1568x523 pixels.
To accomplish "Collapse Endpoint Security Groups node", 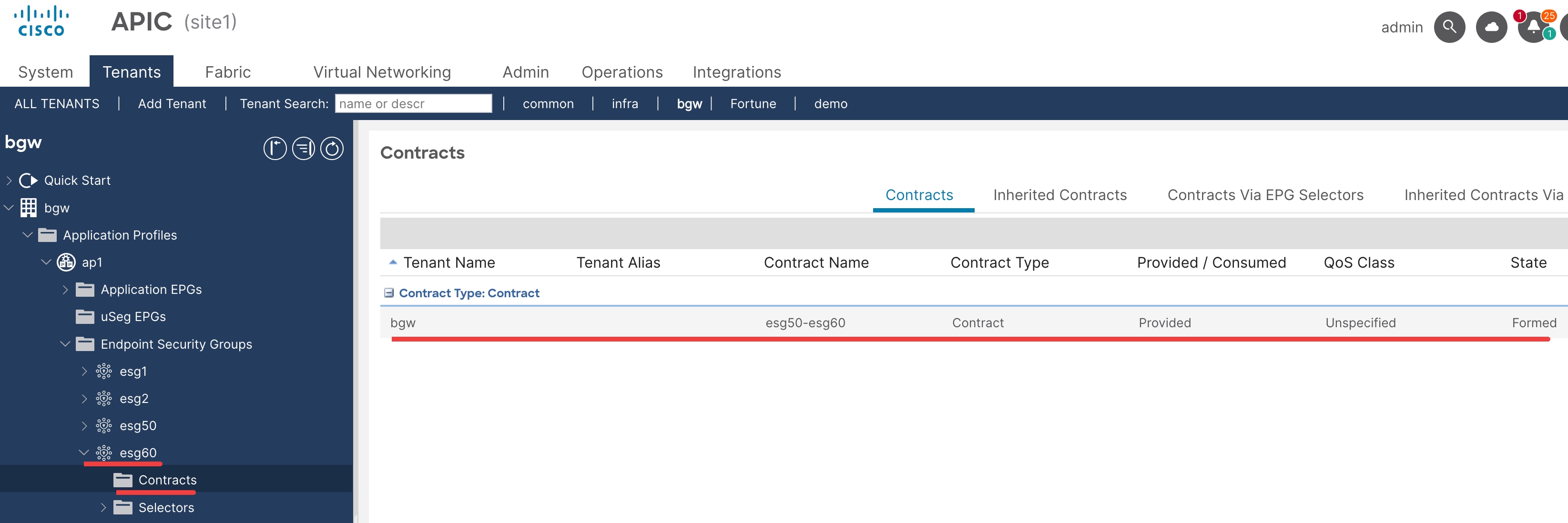I will pyautogui.click(x=66, y=344).
